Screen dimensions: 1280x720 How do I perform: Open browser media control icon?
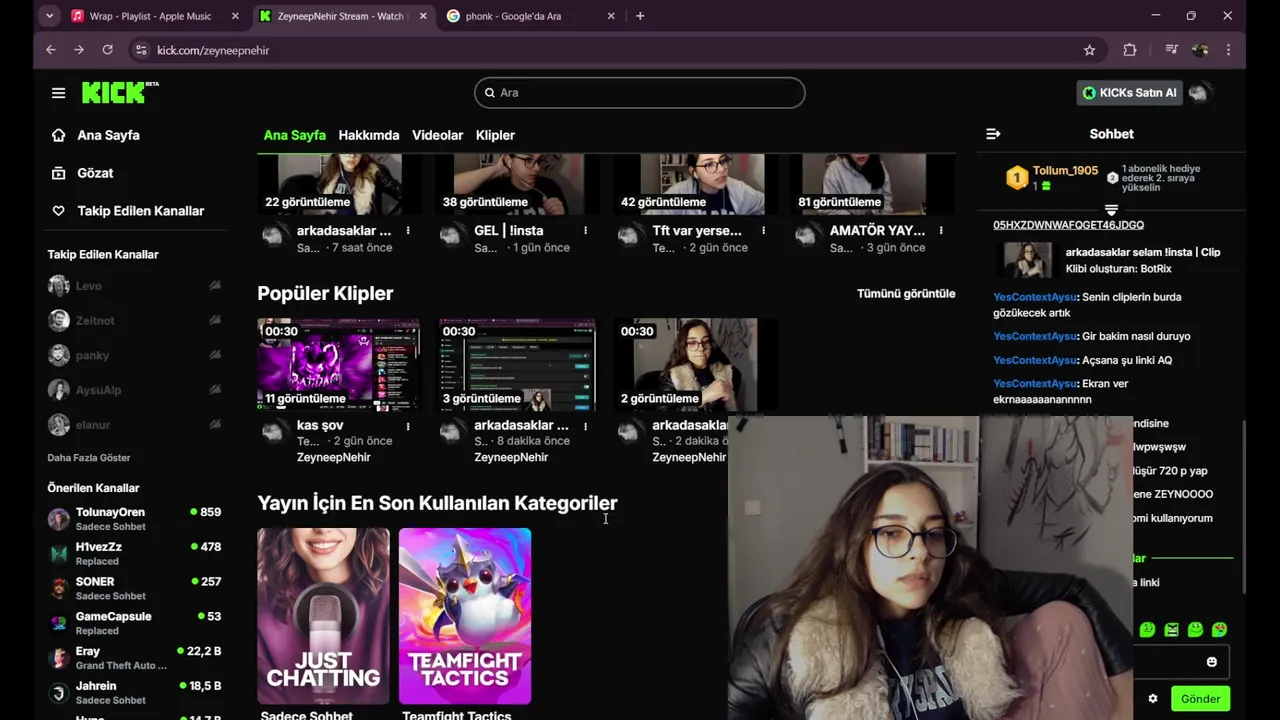click(x=1171, y=50)
